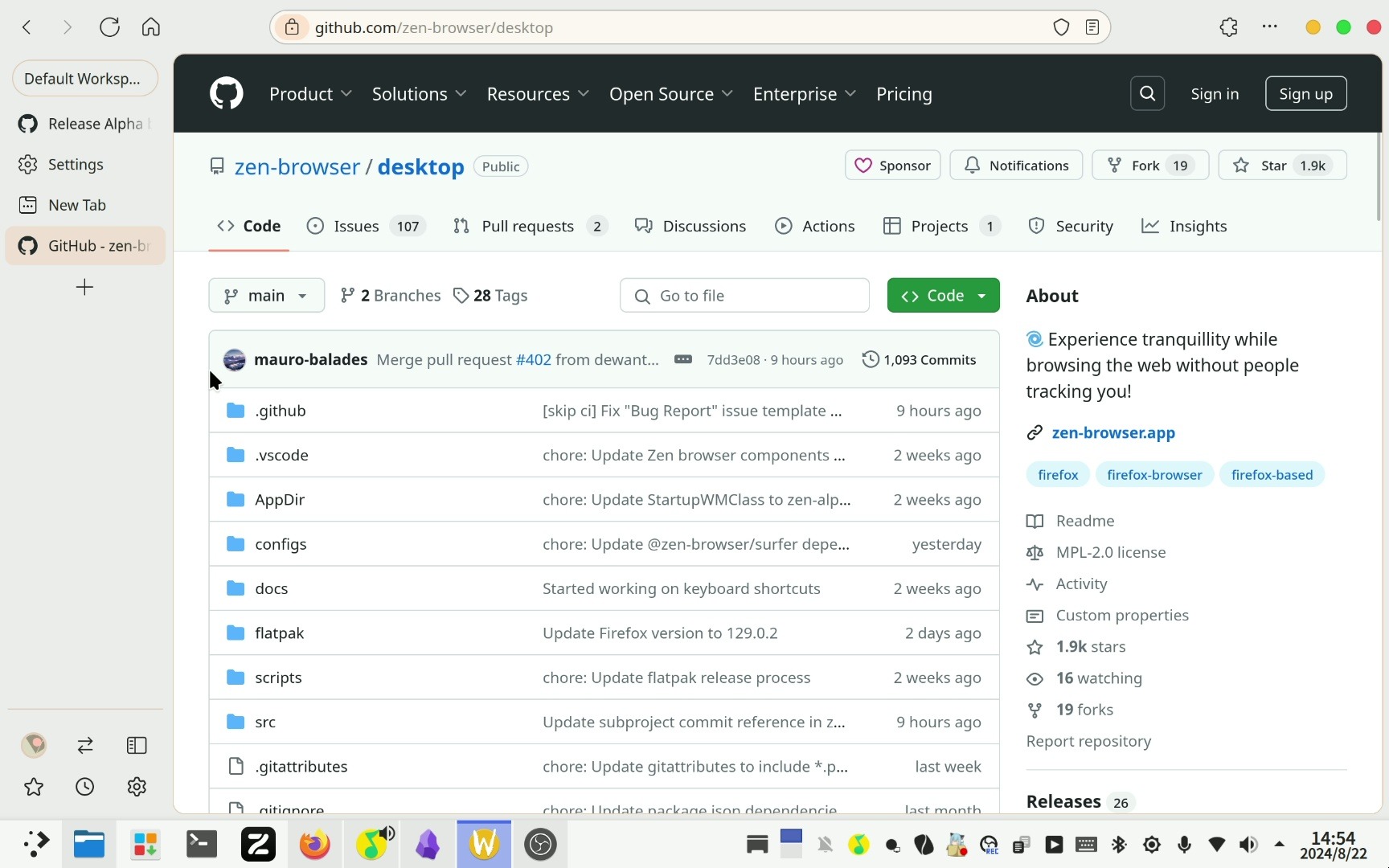Screen dimensions: 1389x868
Task: Open the green Code dropdown
Action: pyautogui.click(x=943, y=296)
